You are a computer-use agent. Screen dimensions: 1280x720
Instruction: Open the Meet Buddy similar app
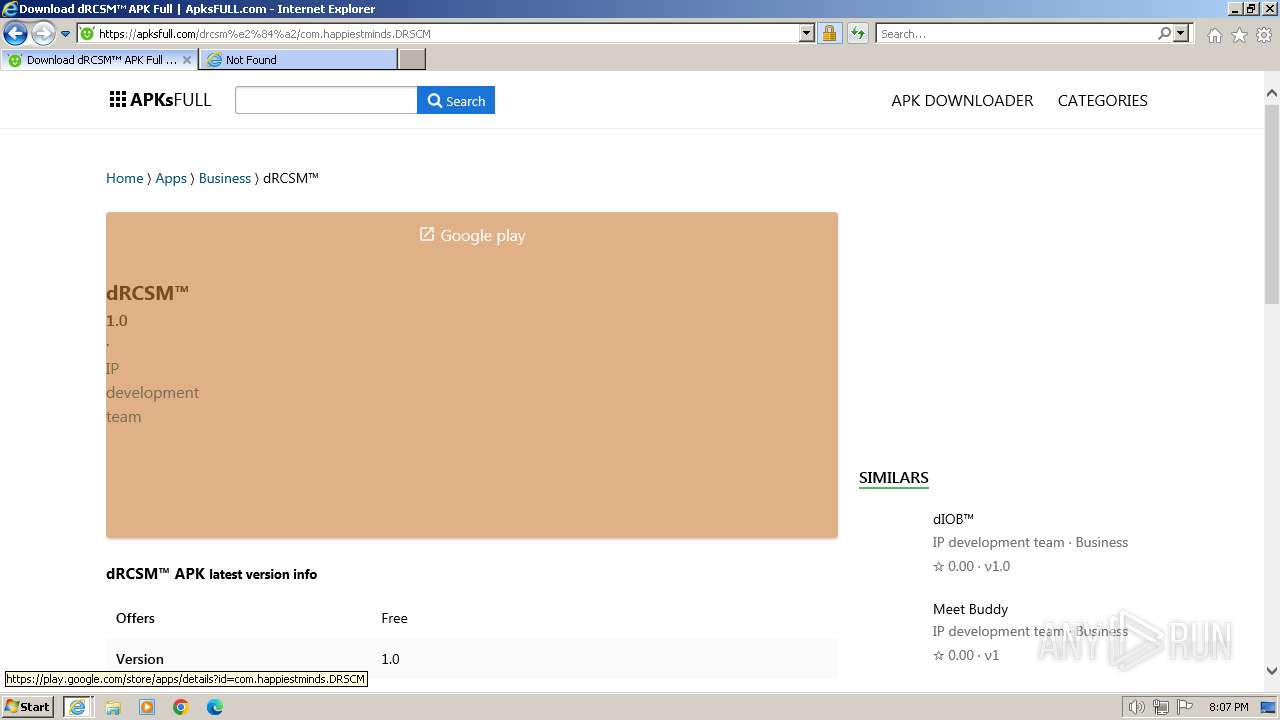970,609
